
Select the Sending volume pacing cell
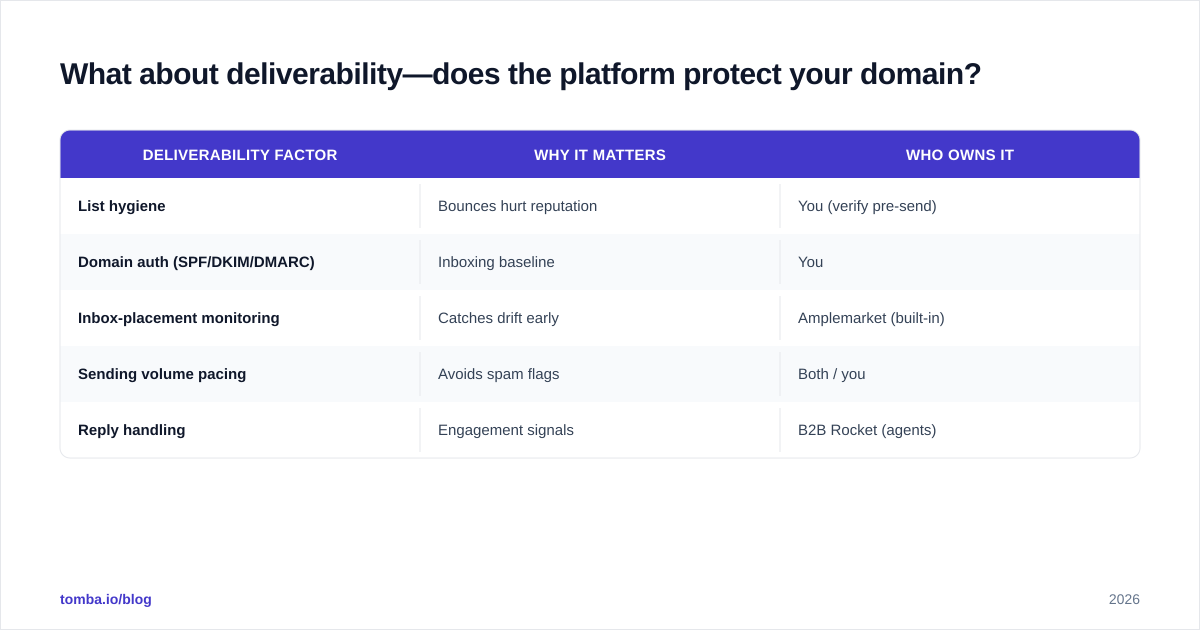point(240,374)
